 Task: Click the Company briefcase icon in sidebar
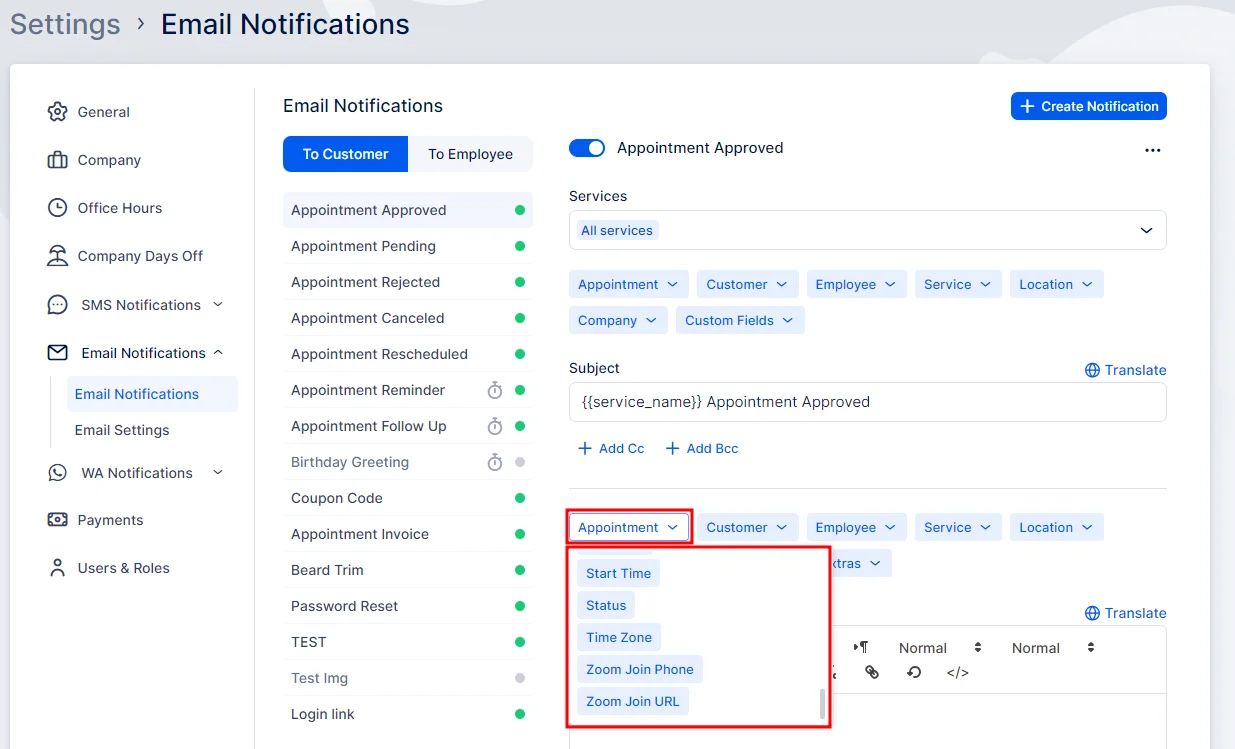(58, 160)
